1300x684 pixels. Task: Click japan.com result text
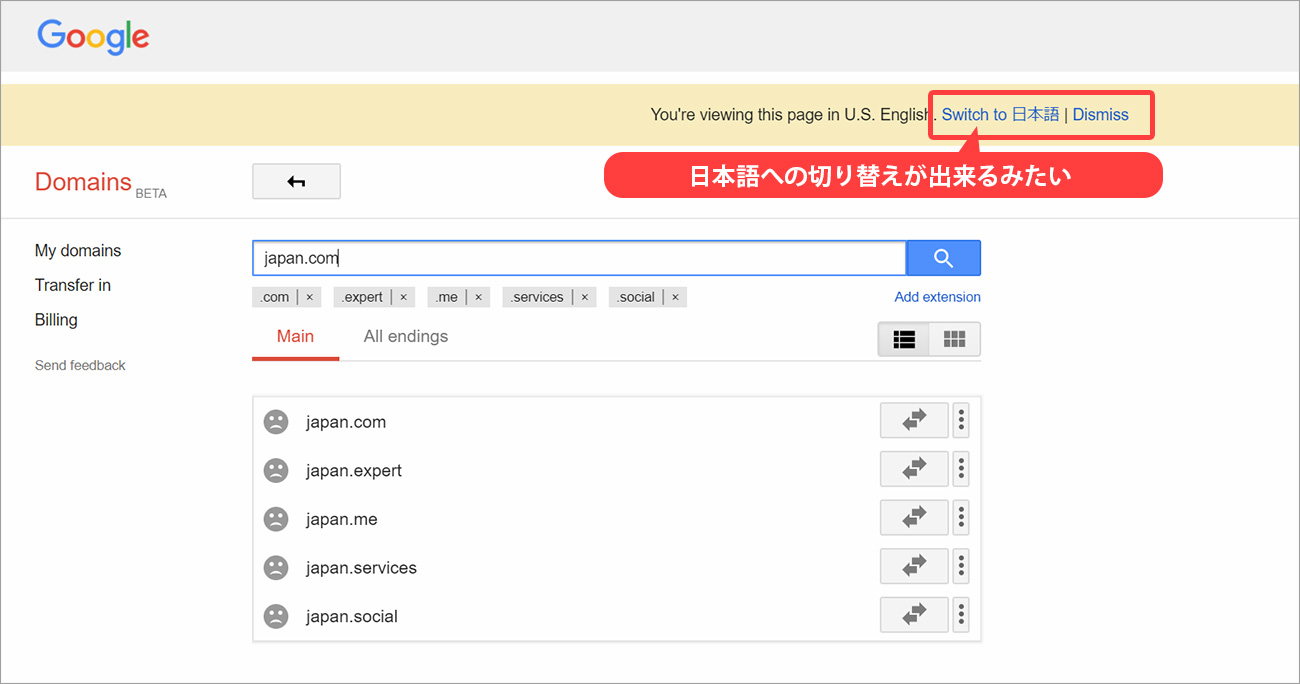tap(346, 422)
